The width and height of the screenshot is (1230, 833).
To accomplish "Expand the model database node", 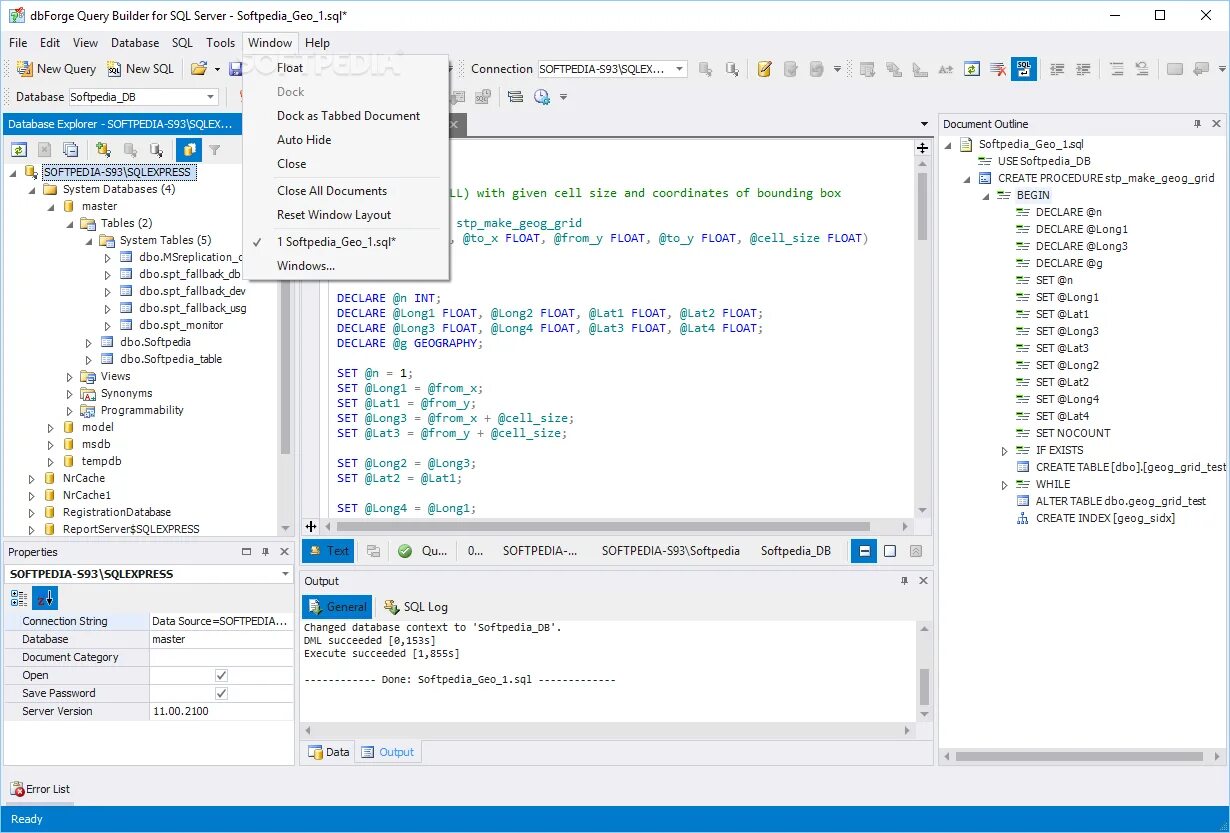I will pyautogui.click(x=51, y=427).
